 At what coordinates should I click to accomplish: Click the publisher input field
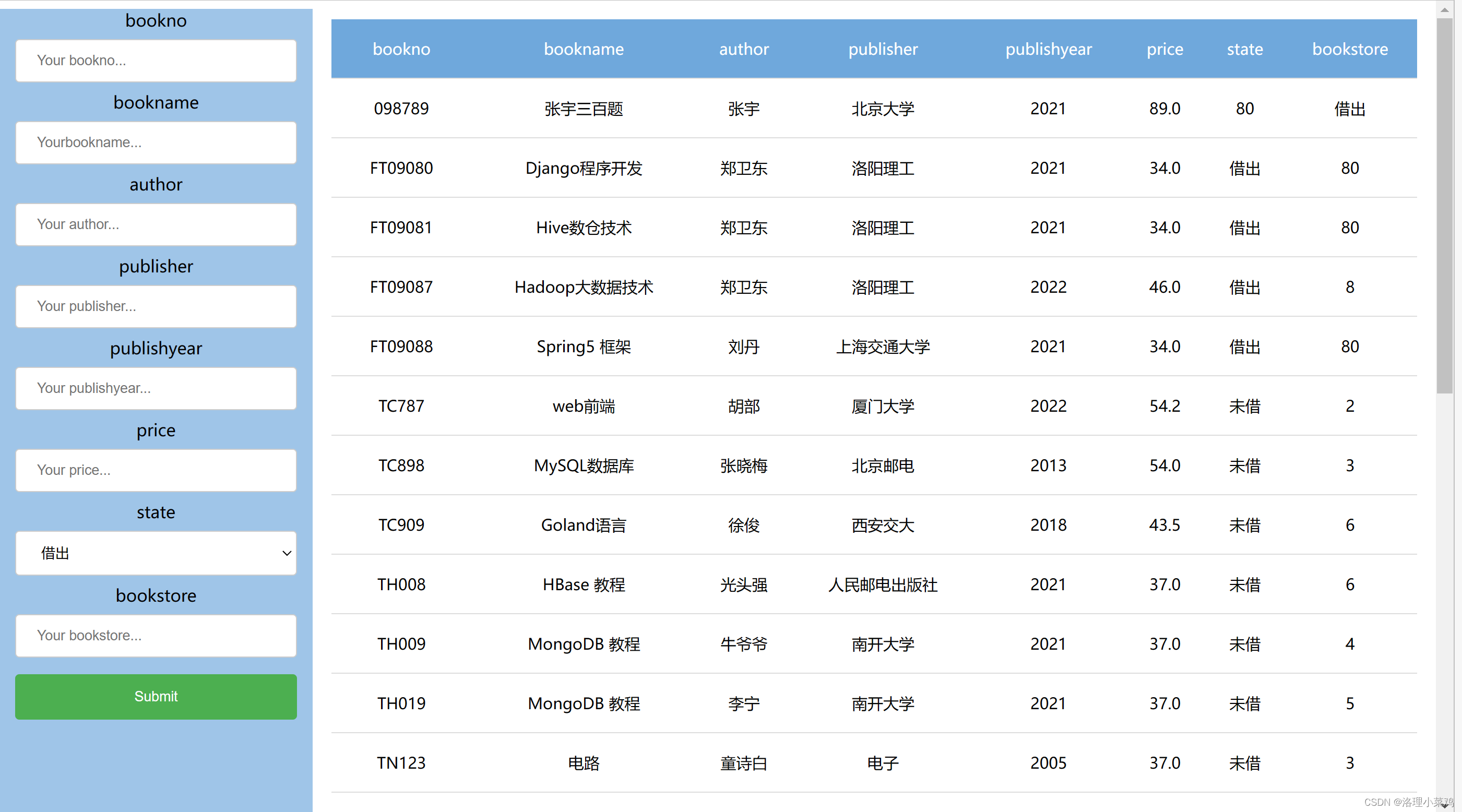point(156,306)
